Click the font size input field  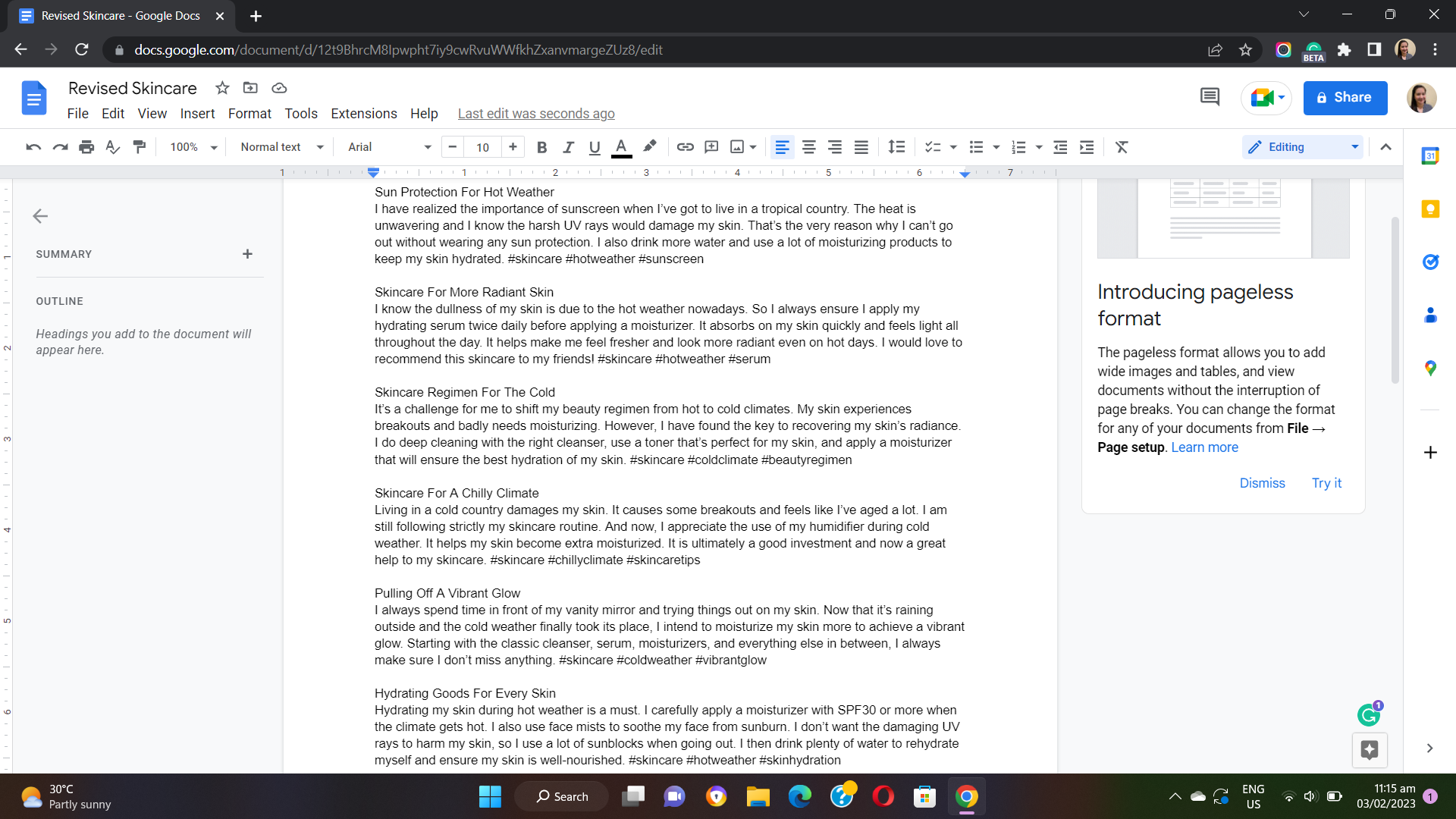483,147
